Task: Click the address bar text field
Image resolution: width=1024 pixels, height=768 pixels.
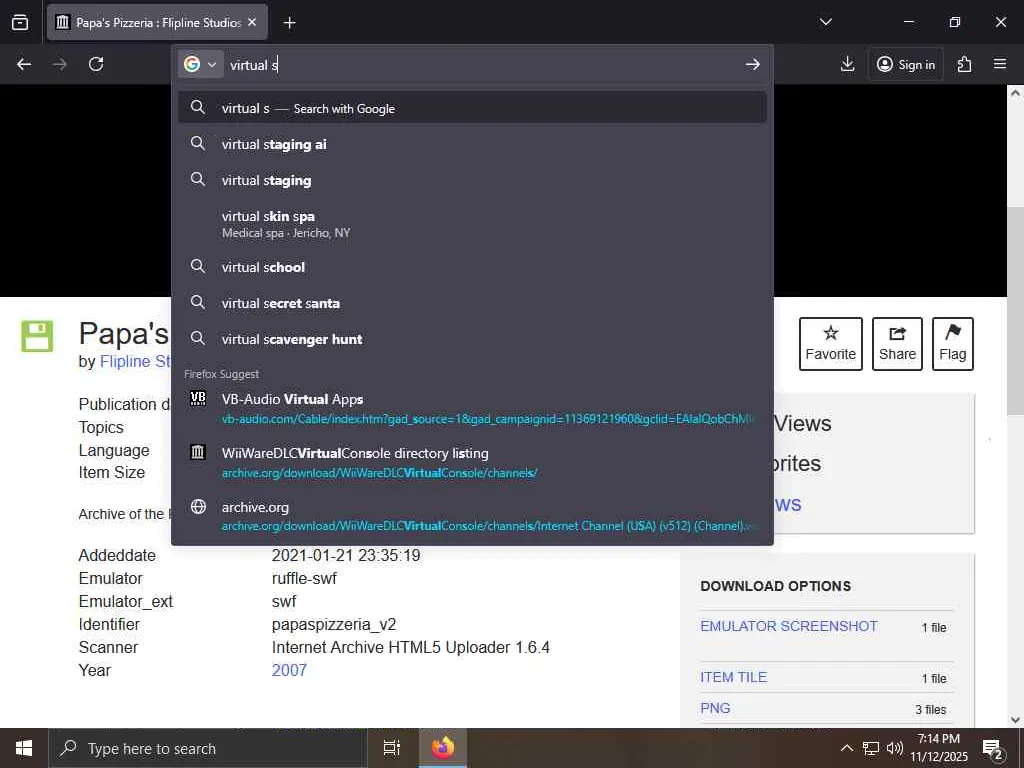Action: (483, 64)
